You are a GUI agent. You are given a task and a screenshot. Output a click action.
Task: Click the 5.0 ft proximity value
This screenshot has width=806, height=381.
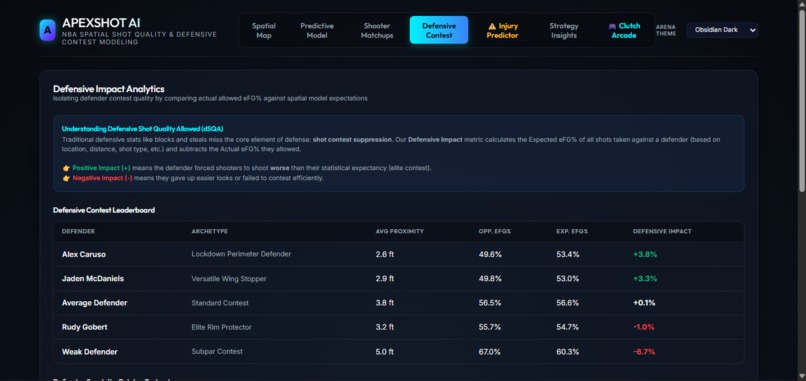[384, 352]
